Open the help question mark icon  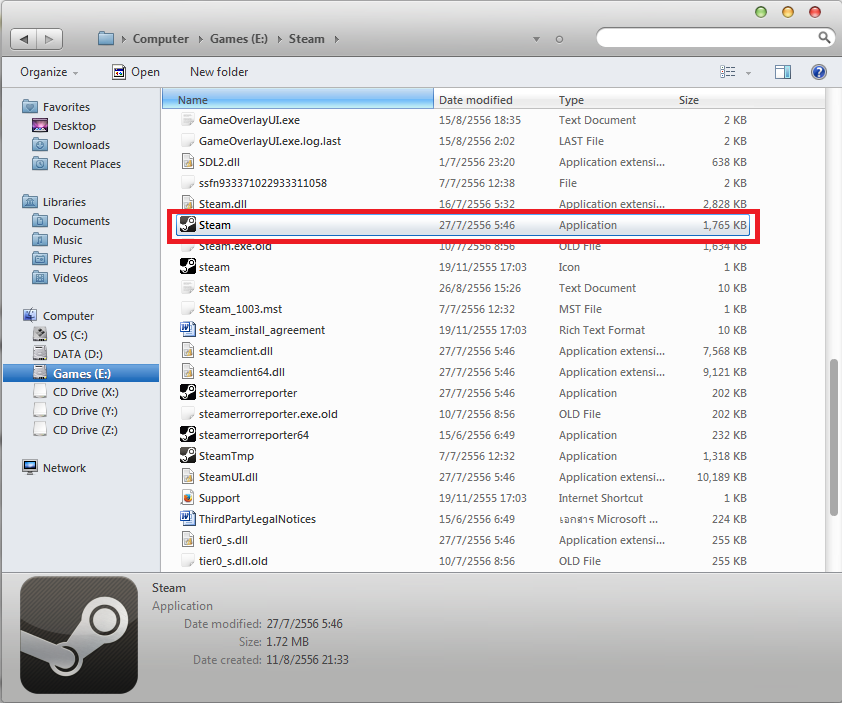click(x=818, y=72)
